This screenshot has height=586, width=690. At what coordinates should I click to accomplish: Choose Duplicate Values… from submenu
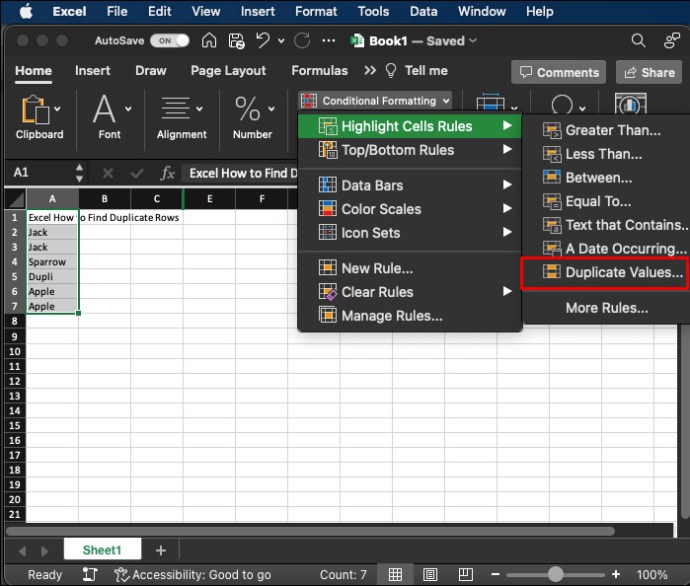pyautogui.click(x=605, y=272)
